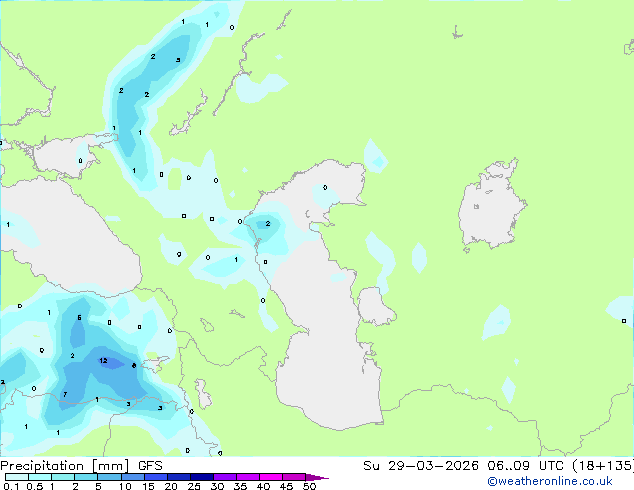
Task: Click the 9 value on the map
Action: point(179,254)
